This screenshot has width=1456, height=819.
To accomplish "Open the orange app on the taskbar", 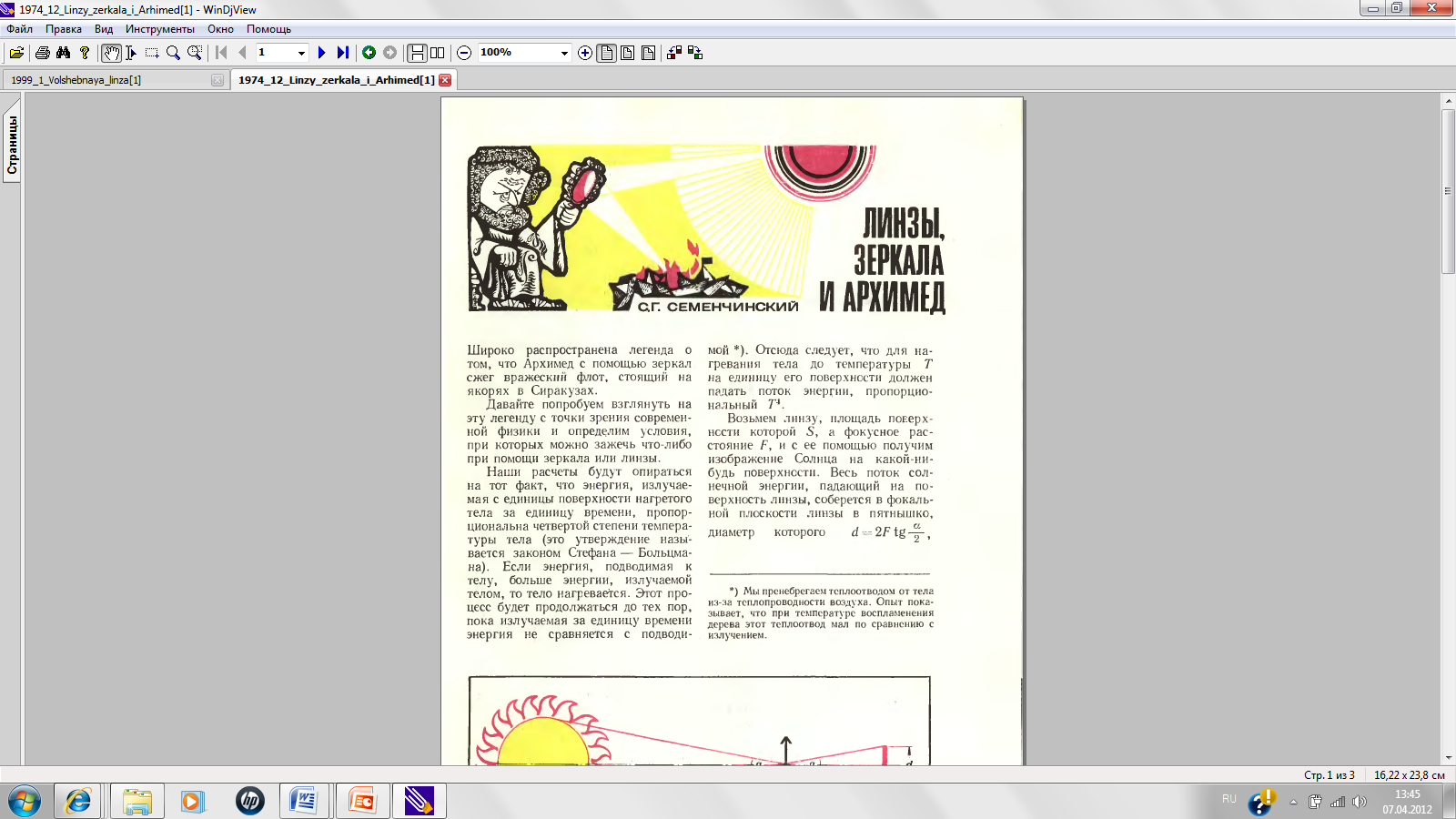I will click(362, 801).
